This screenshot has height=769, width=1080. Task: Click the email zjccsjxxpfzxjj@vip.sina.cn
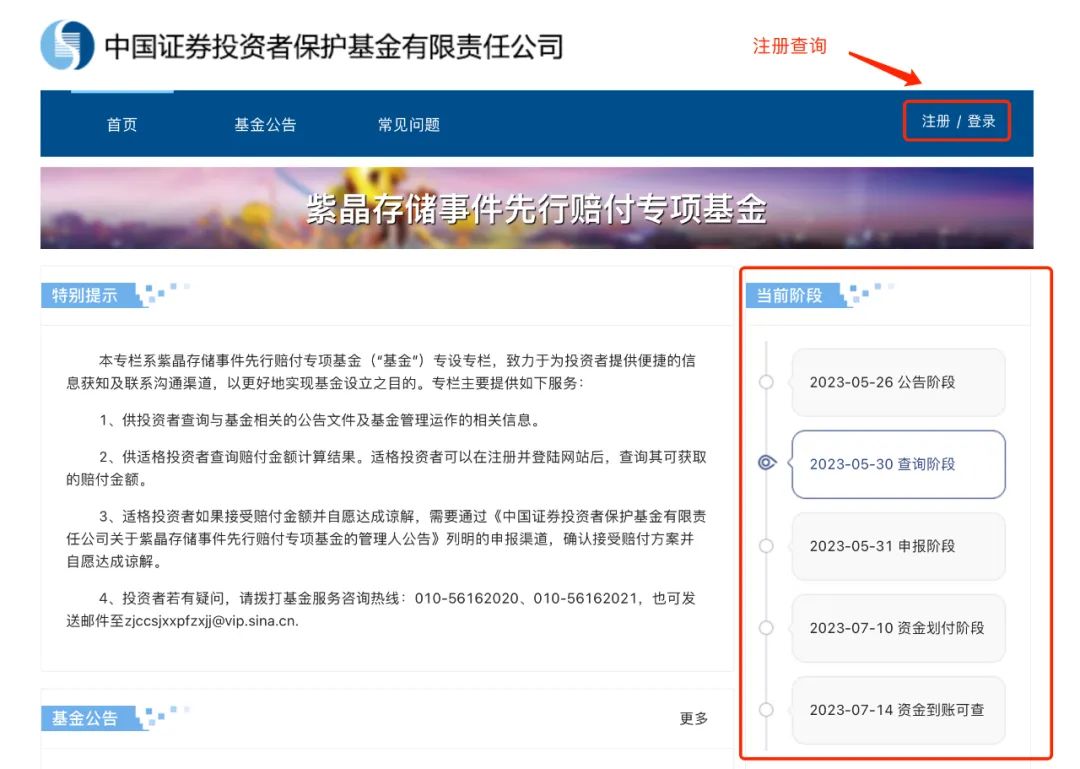point(211,621)
